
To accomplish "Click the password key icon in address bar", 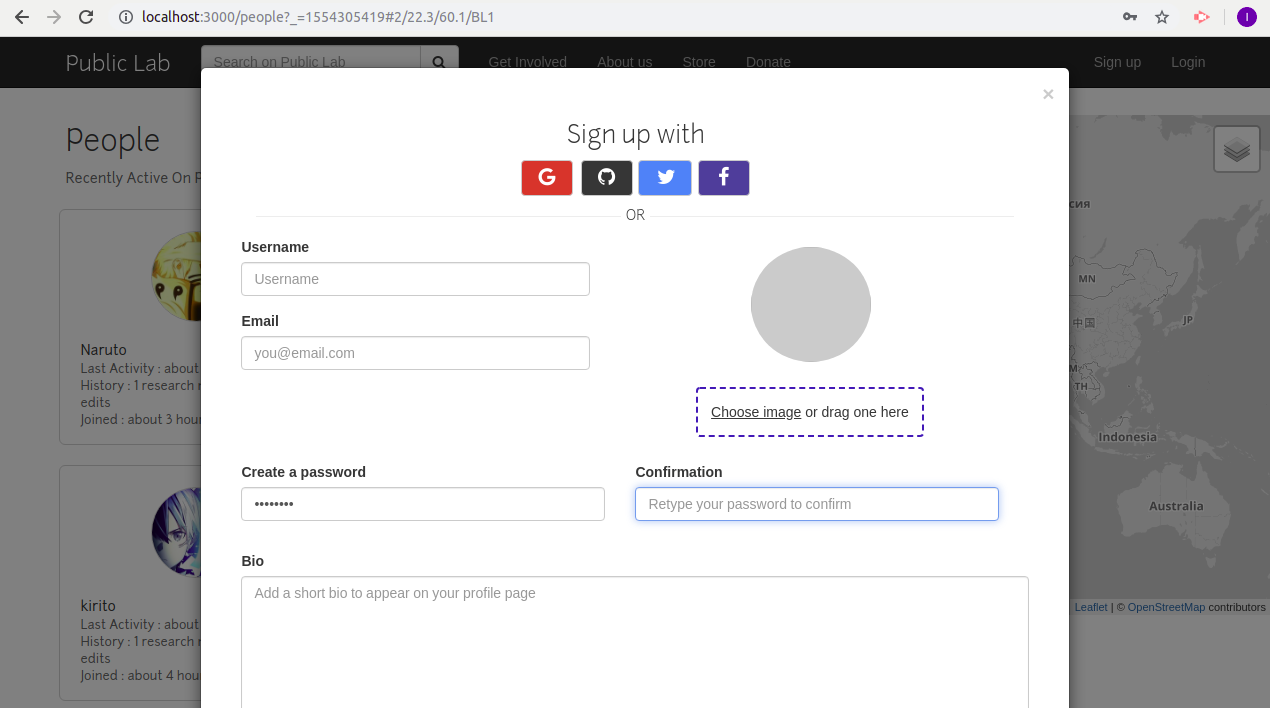I will 1129,17.
